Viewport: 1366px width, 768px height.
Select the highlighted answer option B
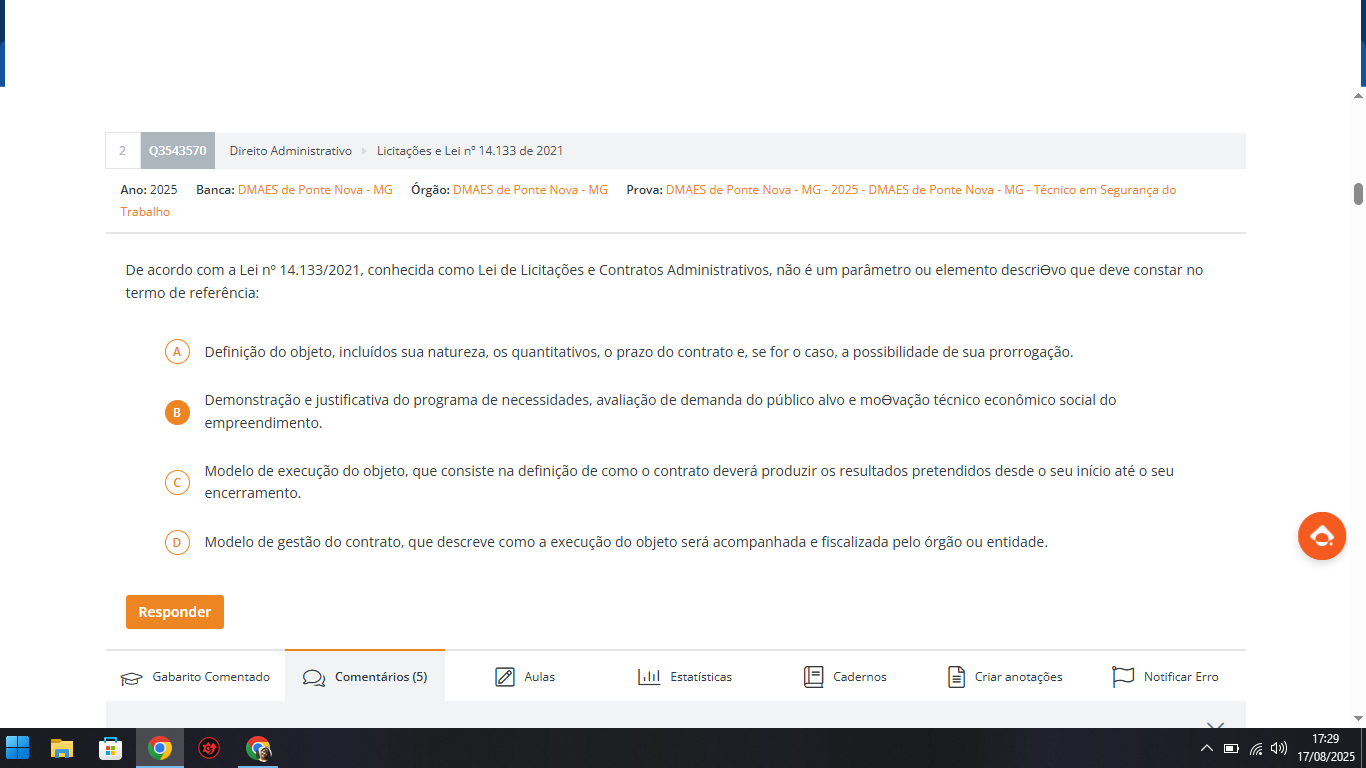(x=177, y=412)
